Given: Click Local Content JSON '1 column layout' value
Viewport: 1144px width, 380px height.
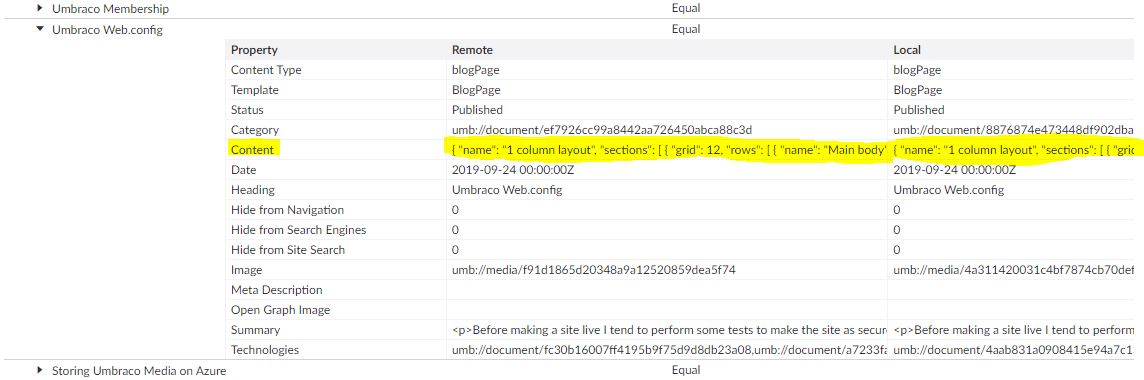Looking at the screenshot, I should [1013, 150].
